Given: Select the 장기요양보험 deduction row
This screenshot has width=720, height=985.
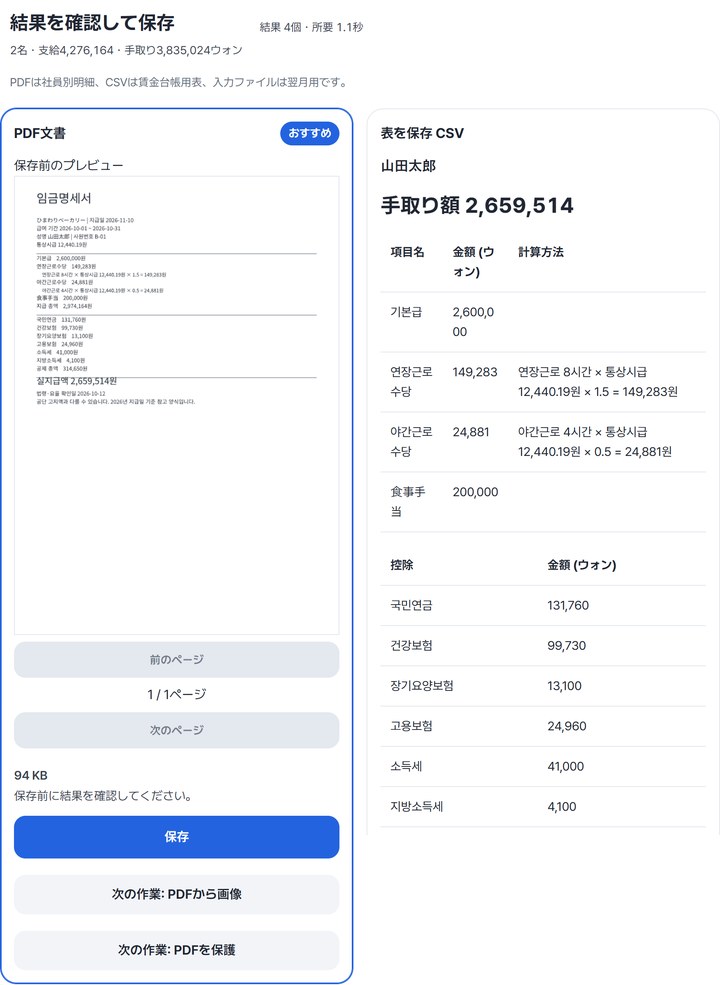Looking at the screenshot, I should point(543,686).
